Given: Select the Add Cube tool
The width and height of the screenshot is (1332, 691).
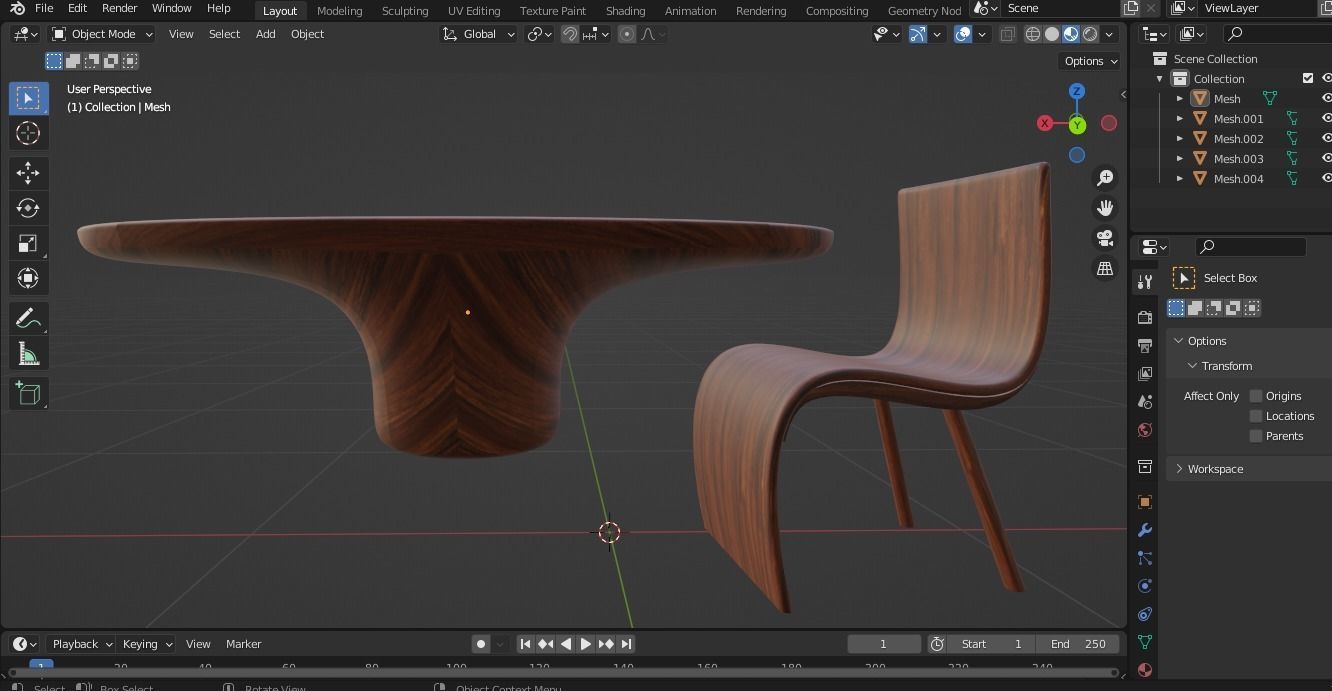Looking at the screenshot, I should click(x=28, y=393).
